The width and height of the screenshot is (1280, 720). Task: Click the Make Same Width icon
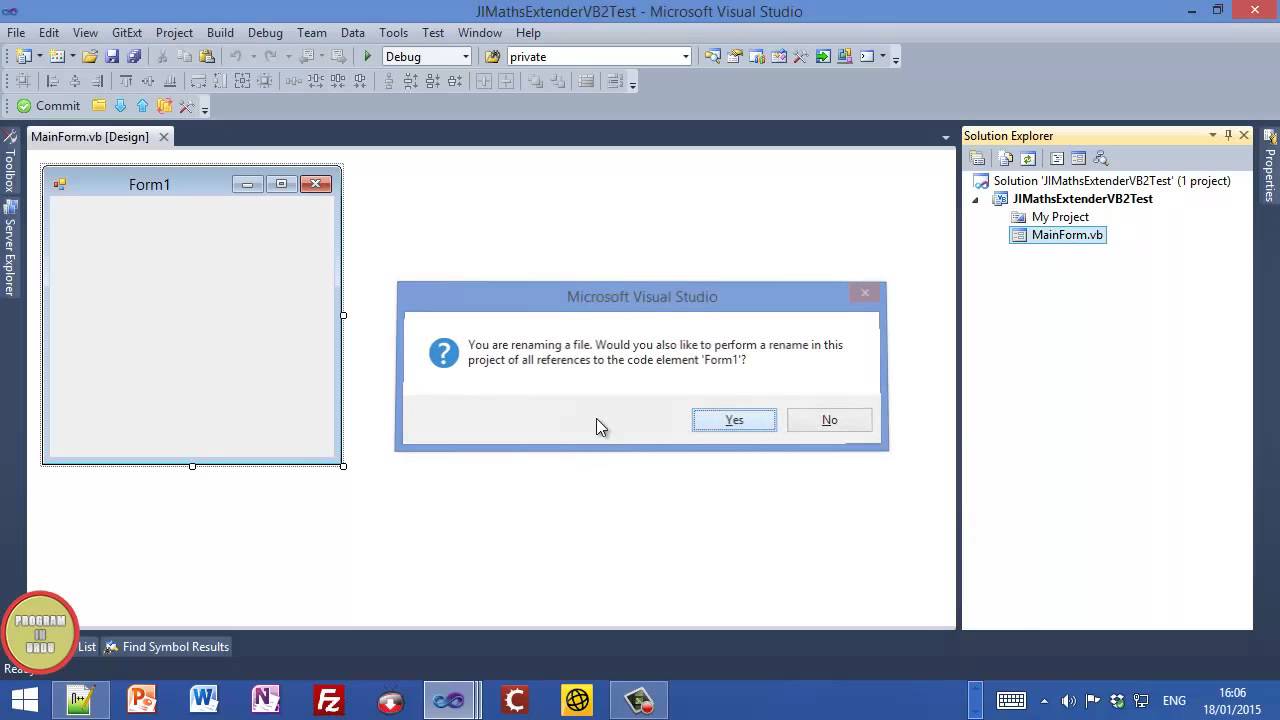tap(198, 81)
